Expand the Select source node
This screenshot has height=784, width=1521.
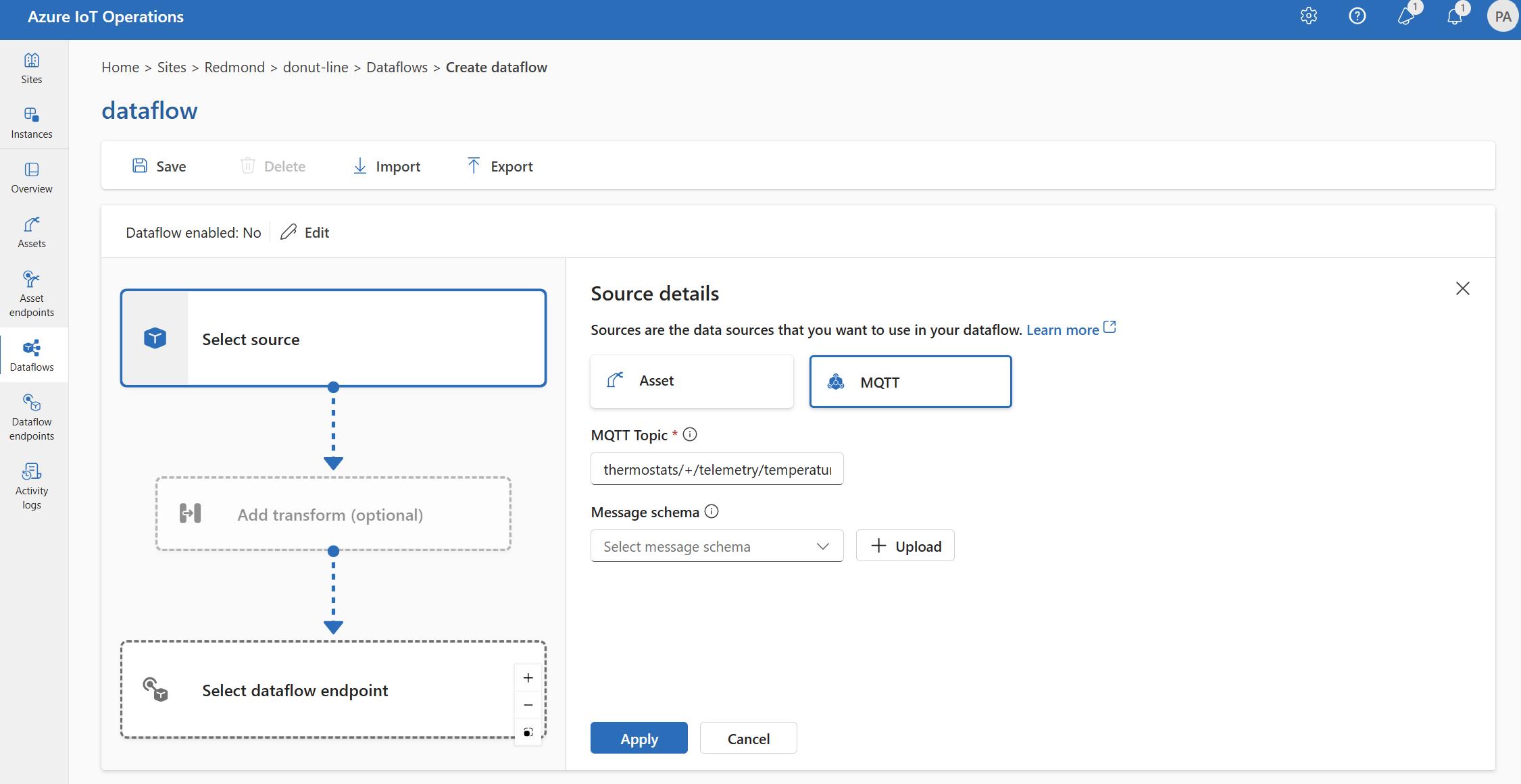[x=334, y=338]
